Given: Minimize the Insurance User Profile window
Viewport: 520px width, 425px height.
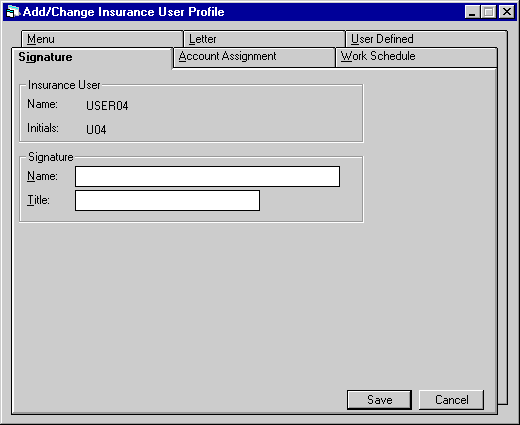Looking at the screenshot, I should pyautogui.click(x=472, y=12).
